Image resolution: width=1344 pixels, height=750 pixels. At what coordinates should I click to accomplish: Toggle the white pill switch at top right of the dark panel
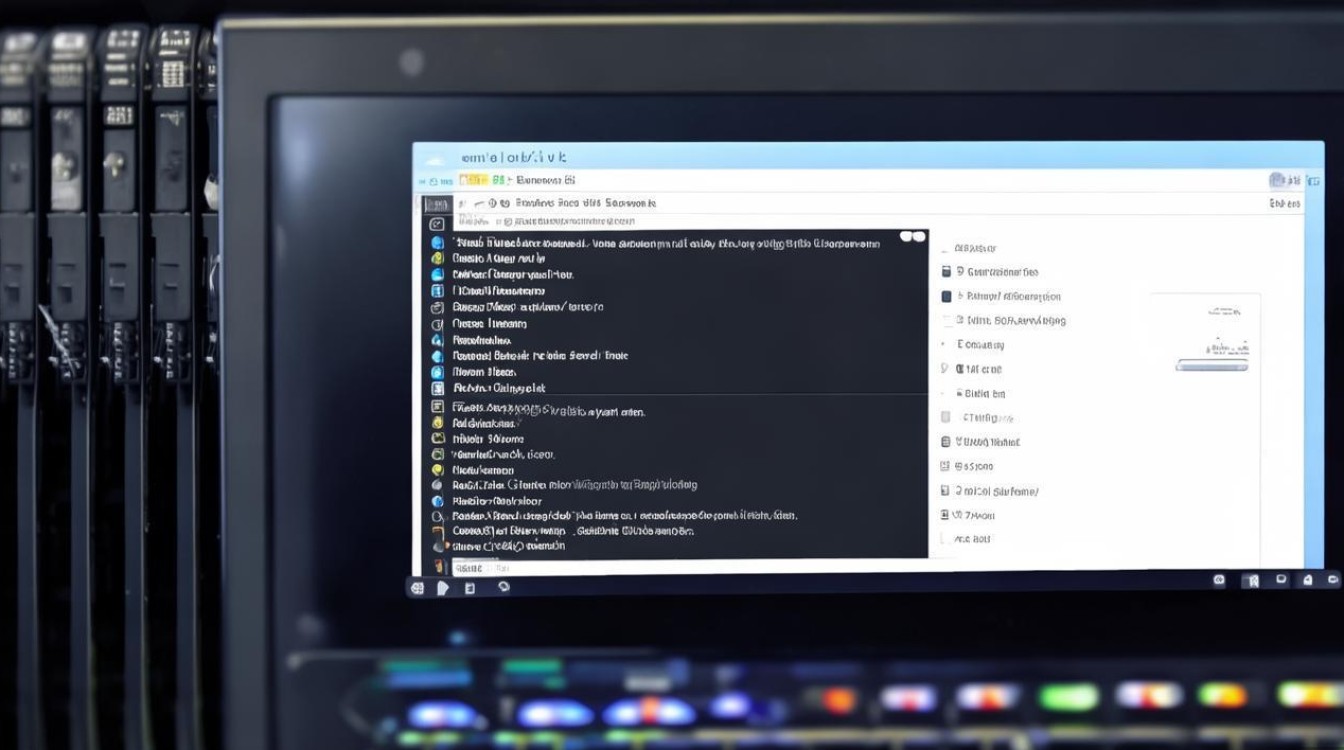coord(912,237)
